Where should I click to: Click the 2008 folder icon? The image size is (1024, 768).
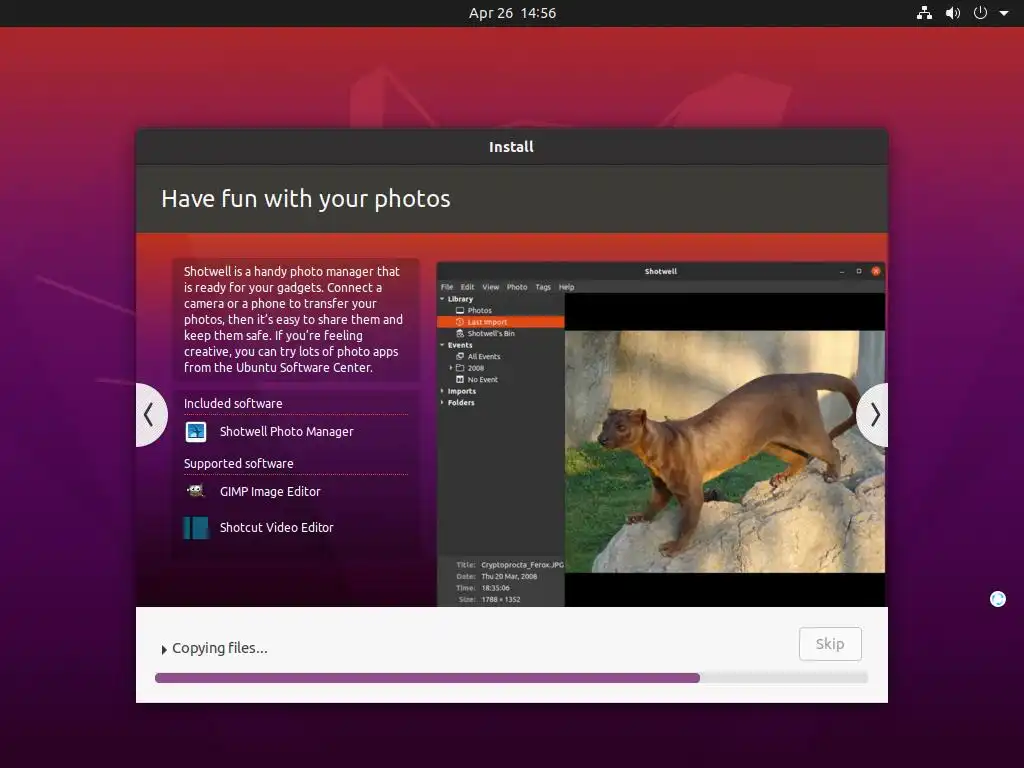[460, 368]
